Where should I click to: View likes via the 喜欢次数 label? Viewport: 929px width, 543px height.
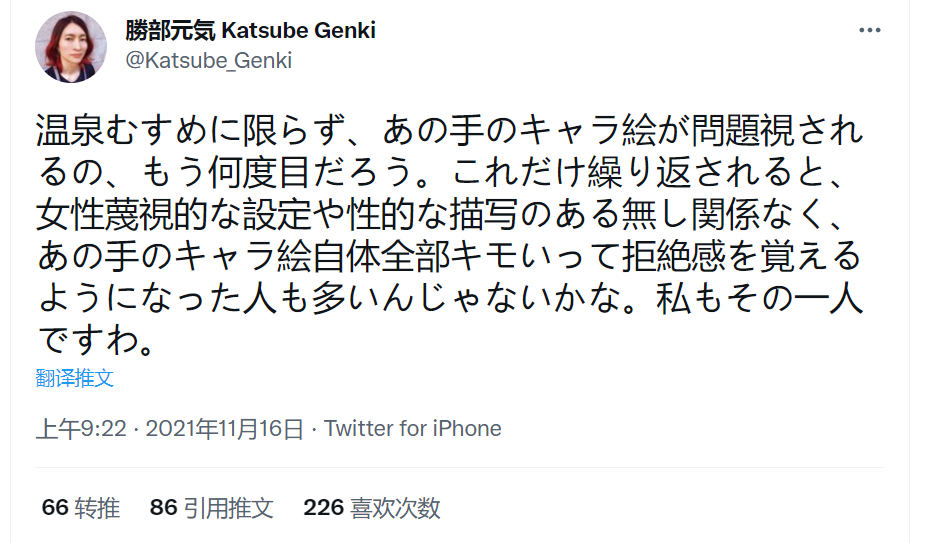click(x=395, y=508)
